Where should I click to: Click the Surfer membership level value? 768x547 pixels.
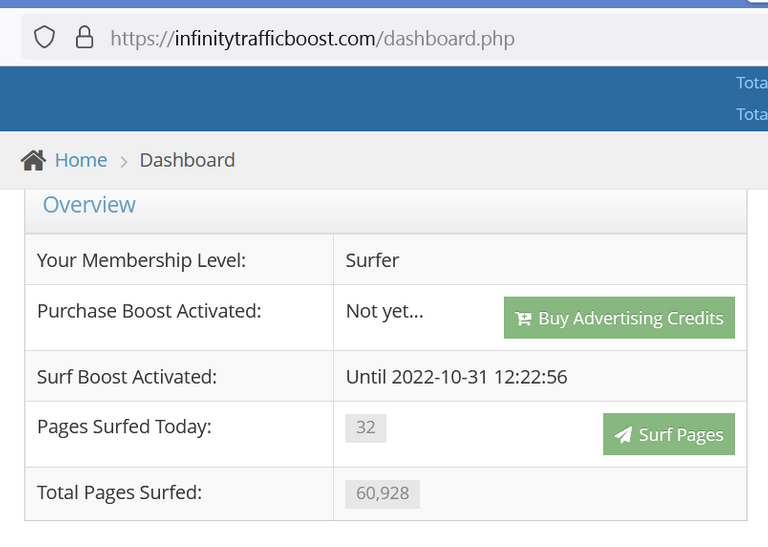pyautogui.click(x=372, y=261)
